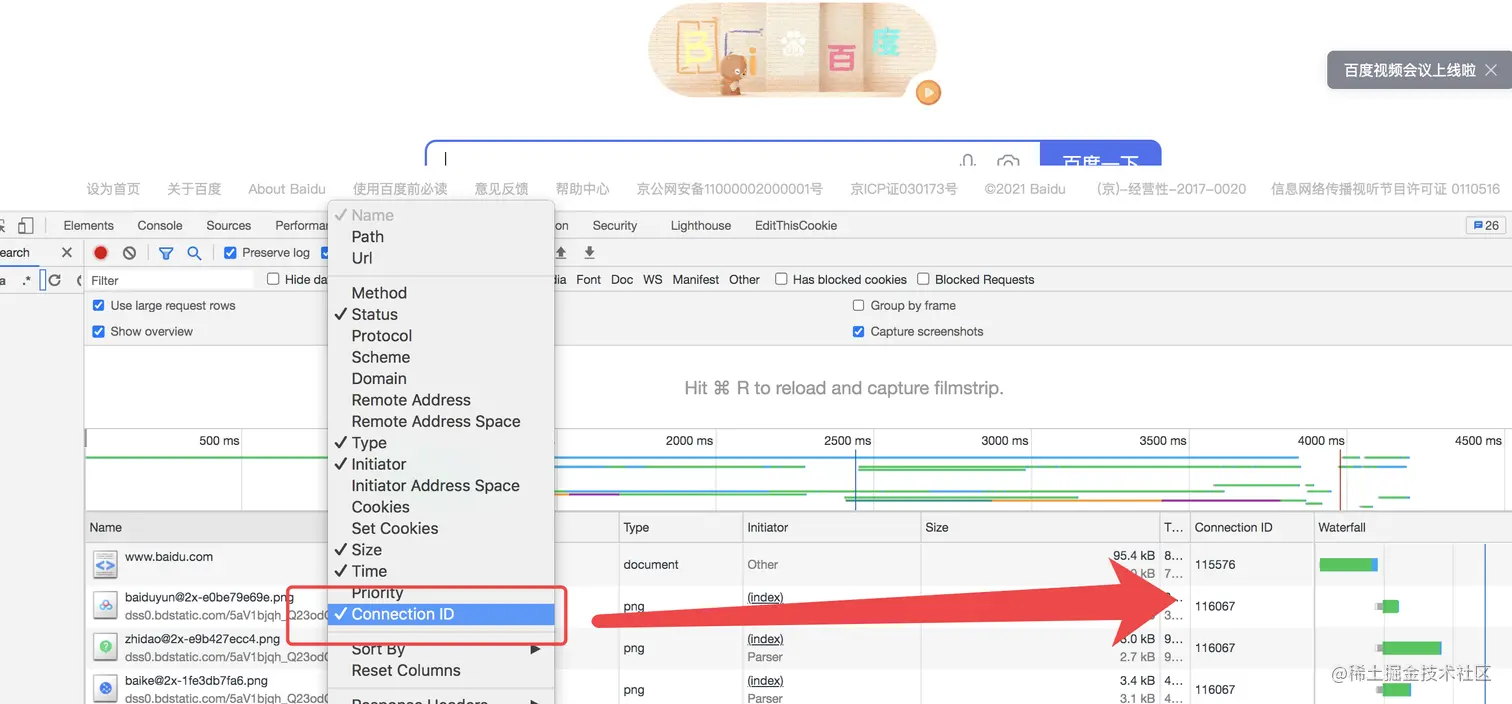Click the first (index) initiator link
Screen dimensions: 1512x704
tap(765, 597)
